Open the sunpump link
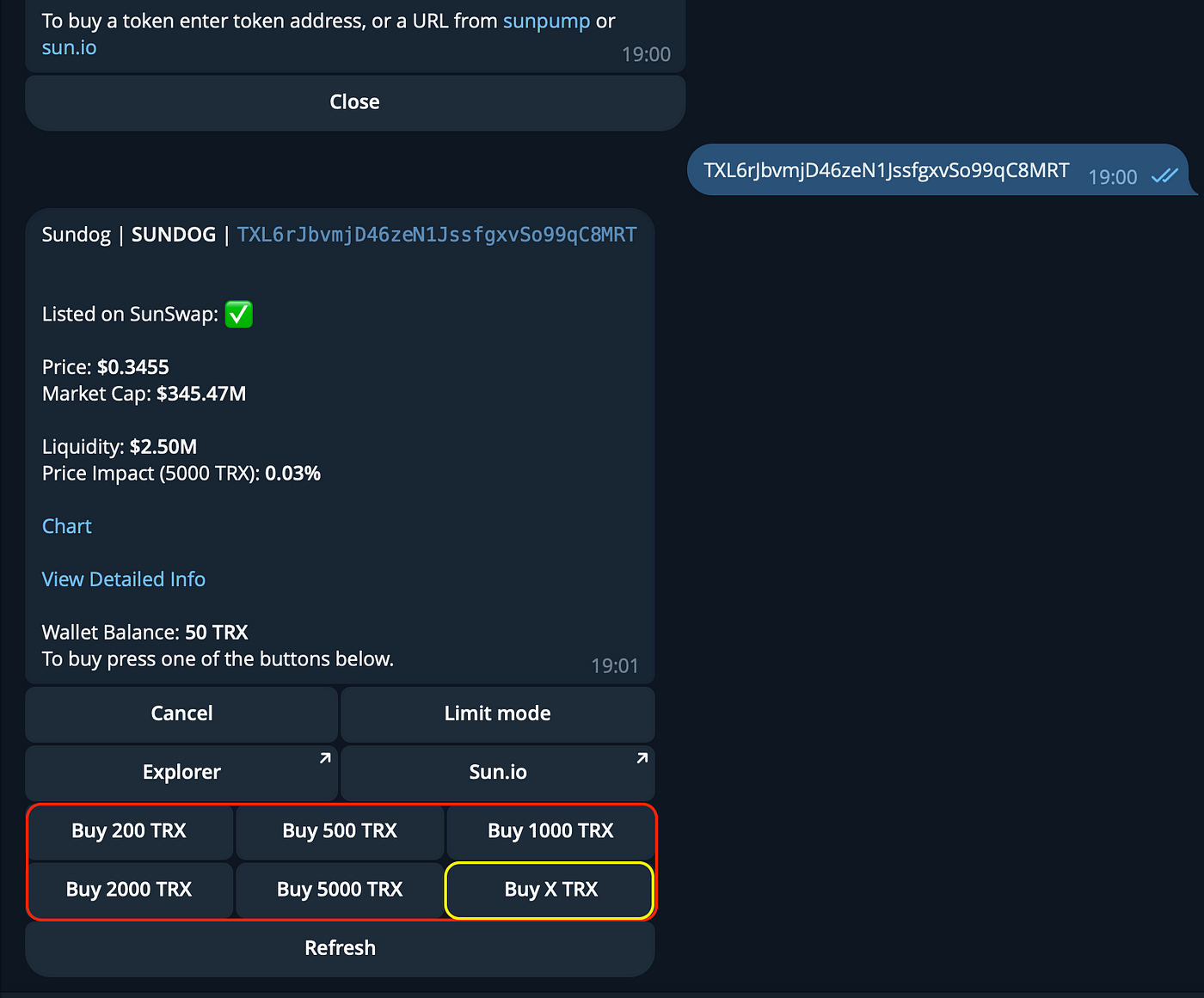Screen dimensions: 1204x998 tap(546, 21)
